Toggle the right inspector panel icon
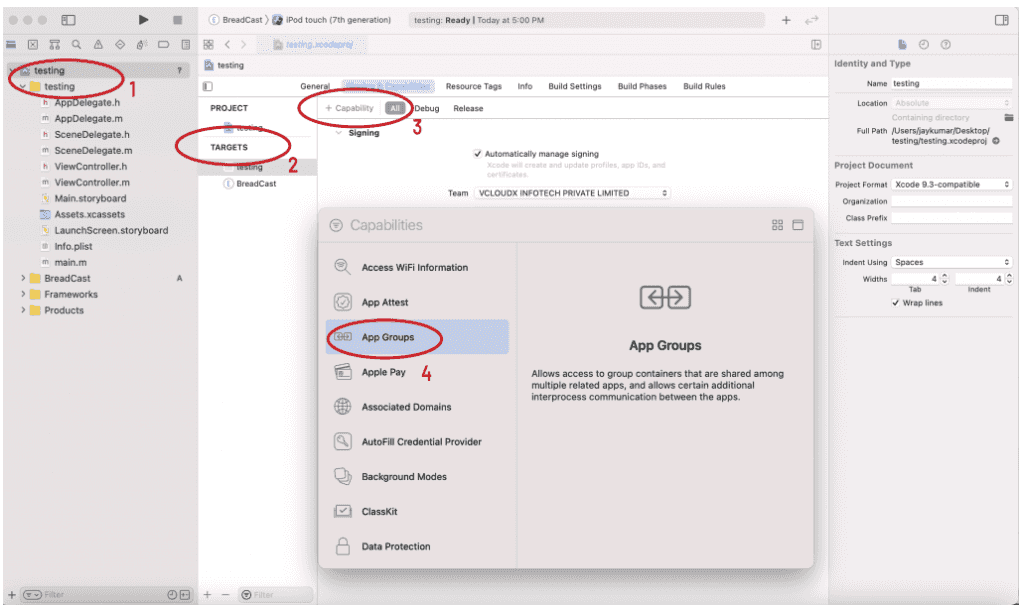This screenshot has height=608, width=1019. click(1001, 20)
